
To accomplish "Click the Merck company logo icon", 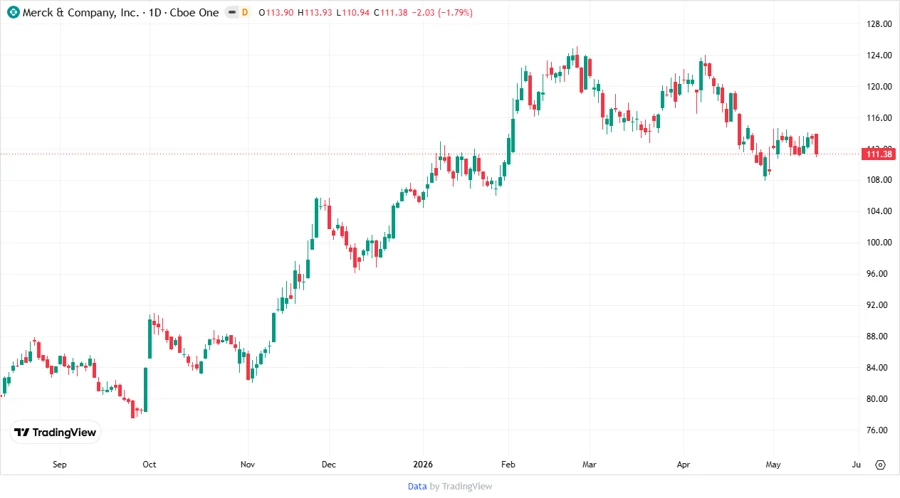I will 13,12.
